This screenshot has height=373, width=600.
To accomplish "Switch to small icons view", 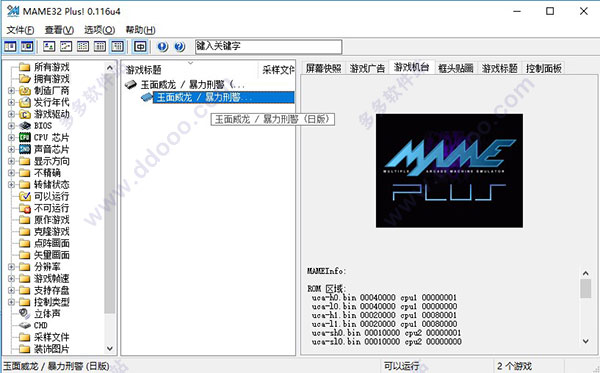I will [x=66, y=47].
